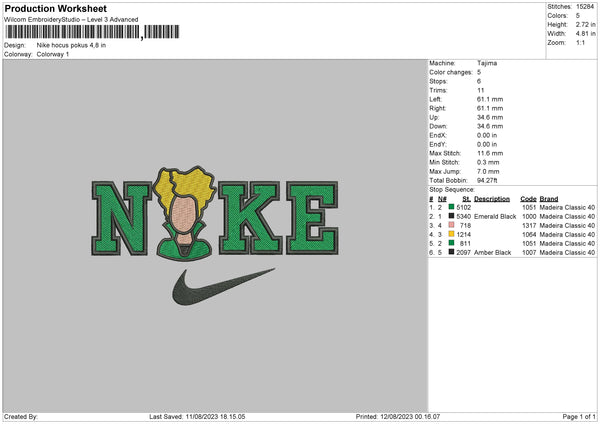Click the black swoosh in the design preview
This screenshot has height=424, width=600.
coord(223,286)
